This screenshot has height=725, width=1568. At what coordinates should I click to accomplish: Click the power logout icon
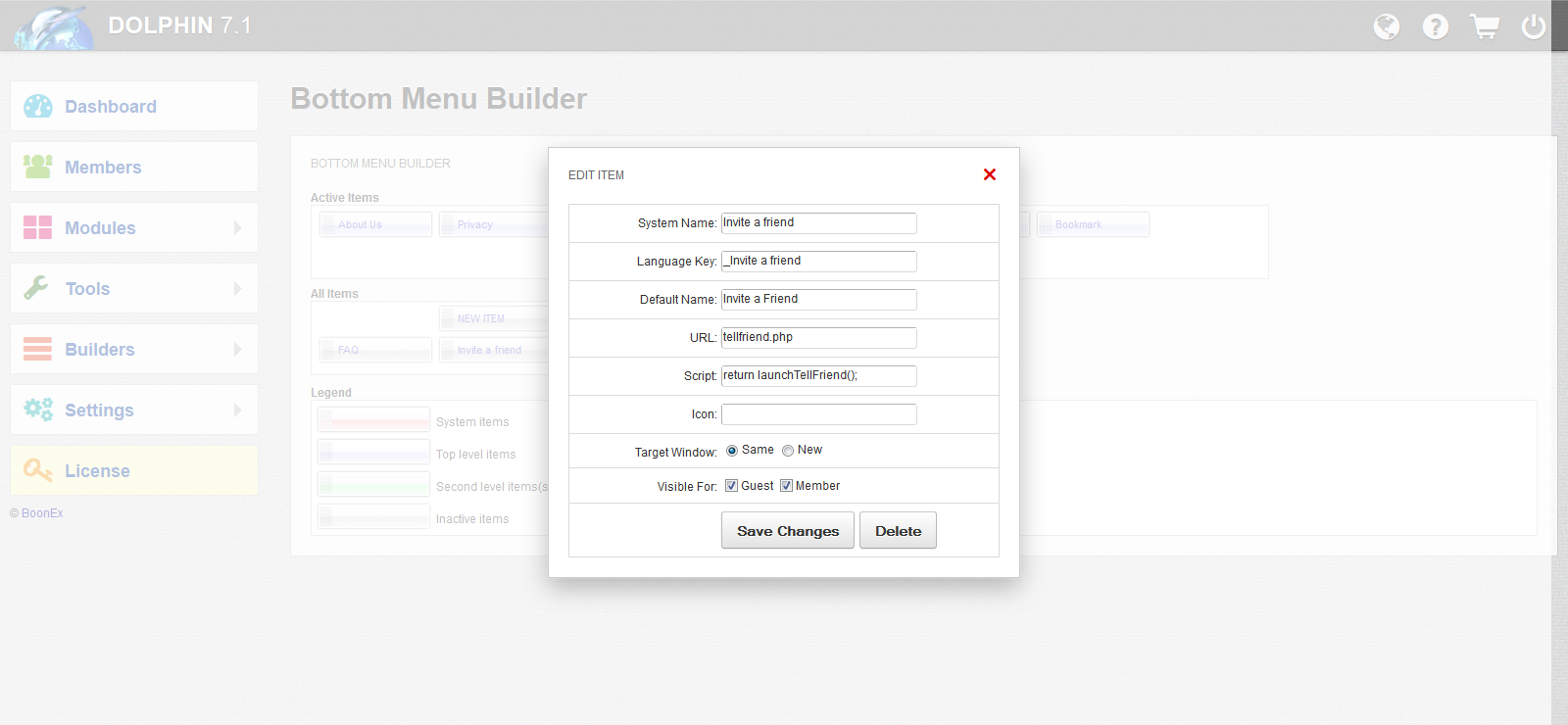click(1533, 26)
